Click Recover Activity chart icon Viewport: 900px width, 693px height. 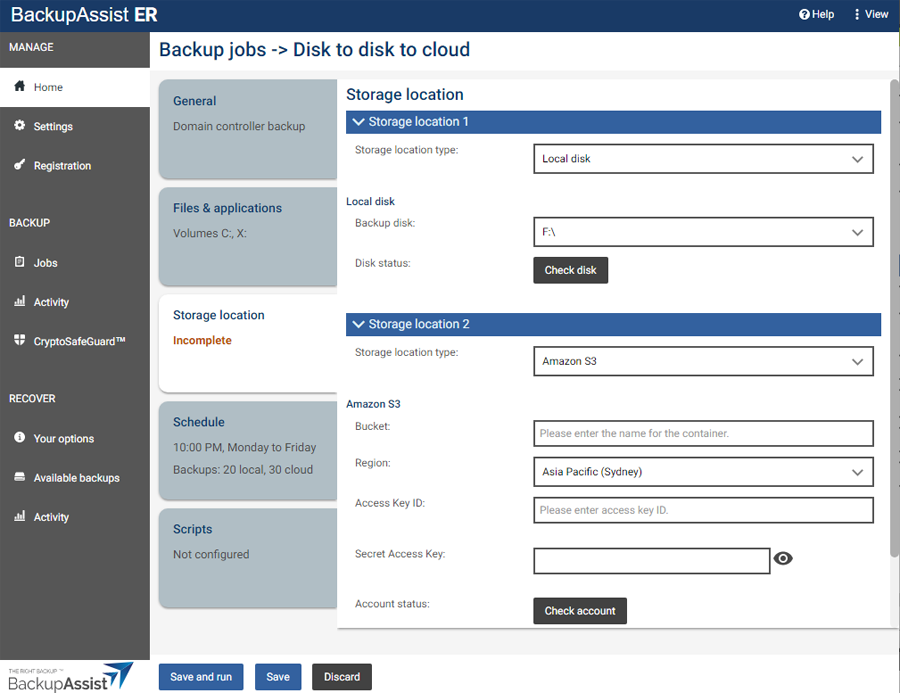pyautogui.click(x=20, y=516)
